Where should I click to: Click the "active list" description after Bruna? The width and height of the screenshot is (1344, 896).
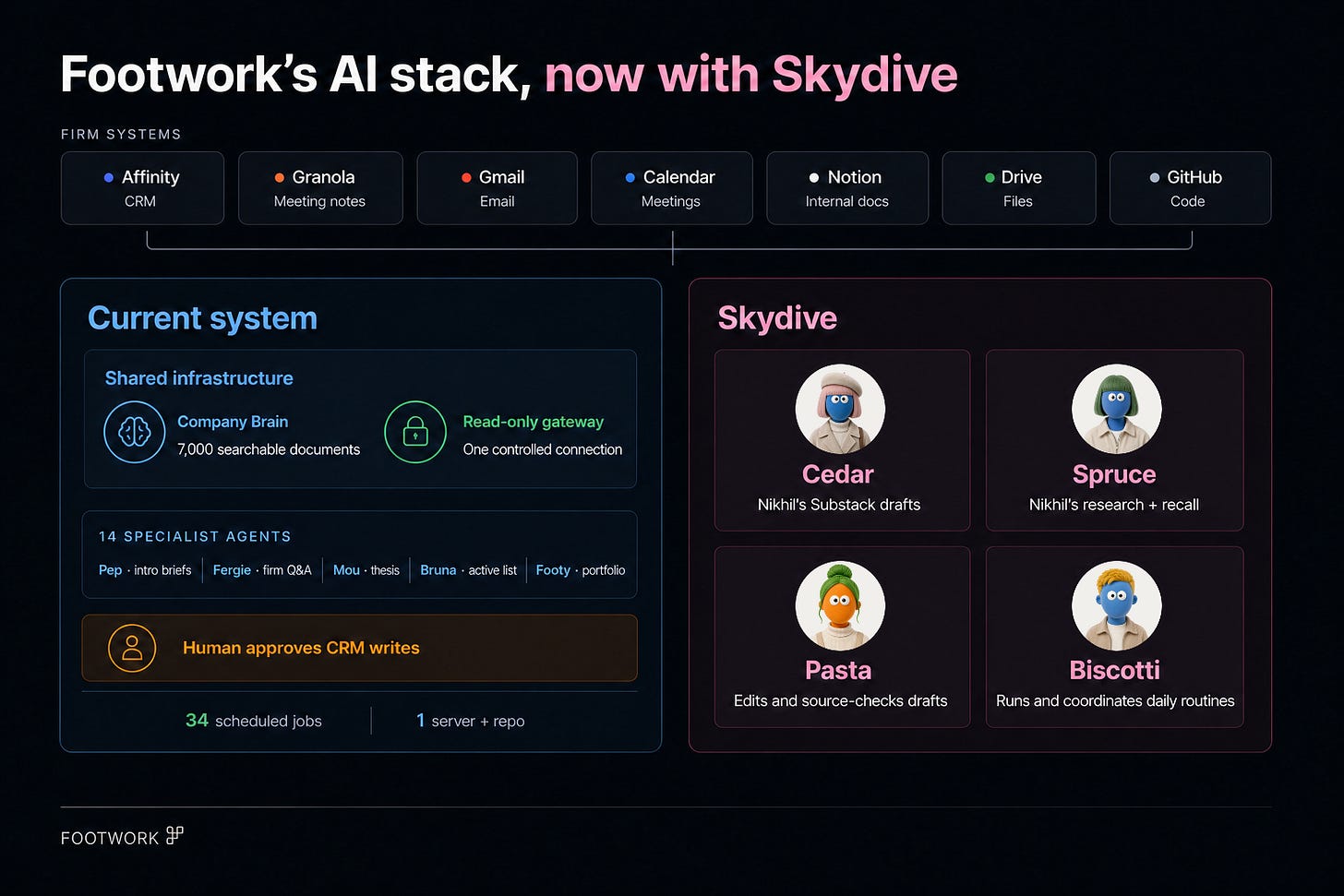[492, 570]
